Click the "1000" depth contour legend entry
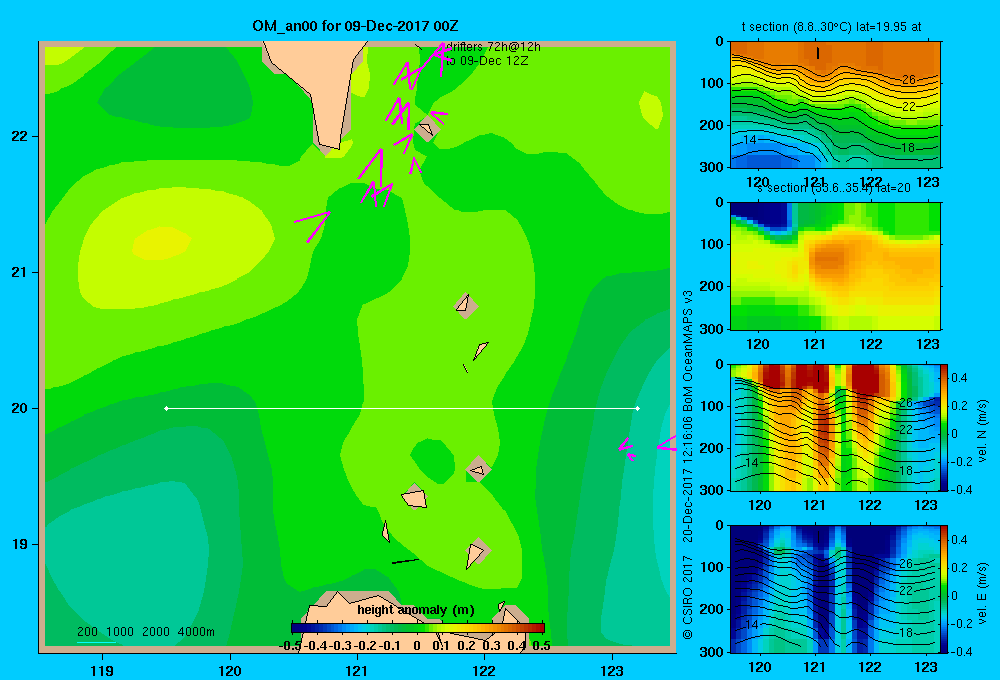The image size is (1000, 680). pyautogui.click(x=120, y=632)
